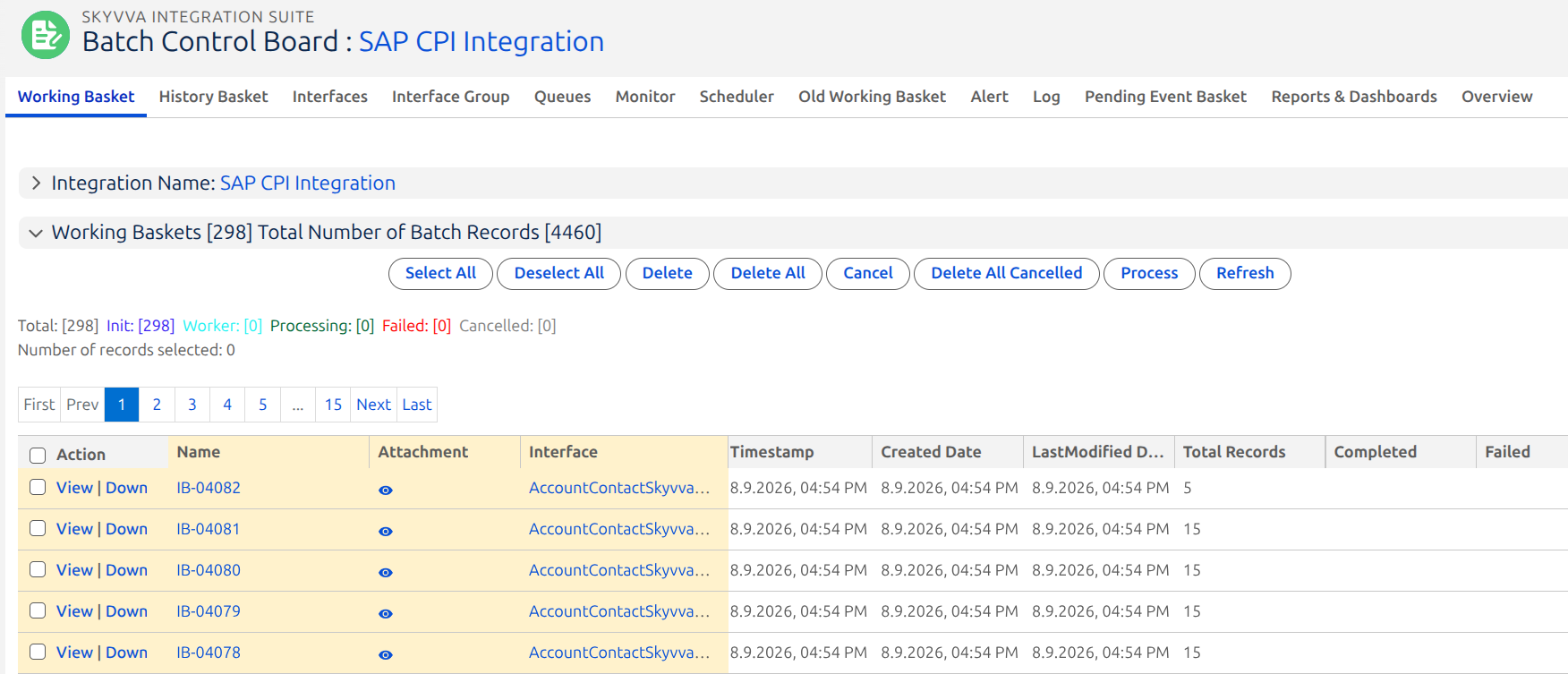Click View link for IB-04081

point(74,529)
